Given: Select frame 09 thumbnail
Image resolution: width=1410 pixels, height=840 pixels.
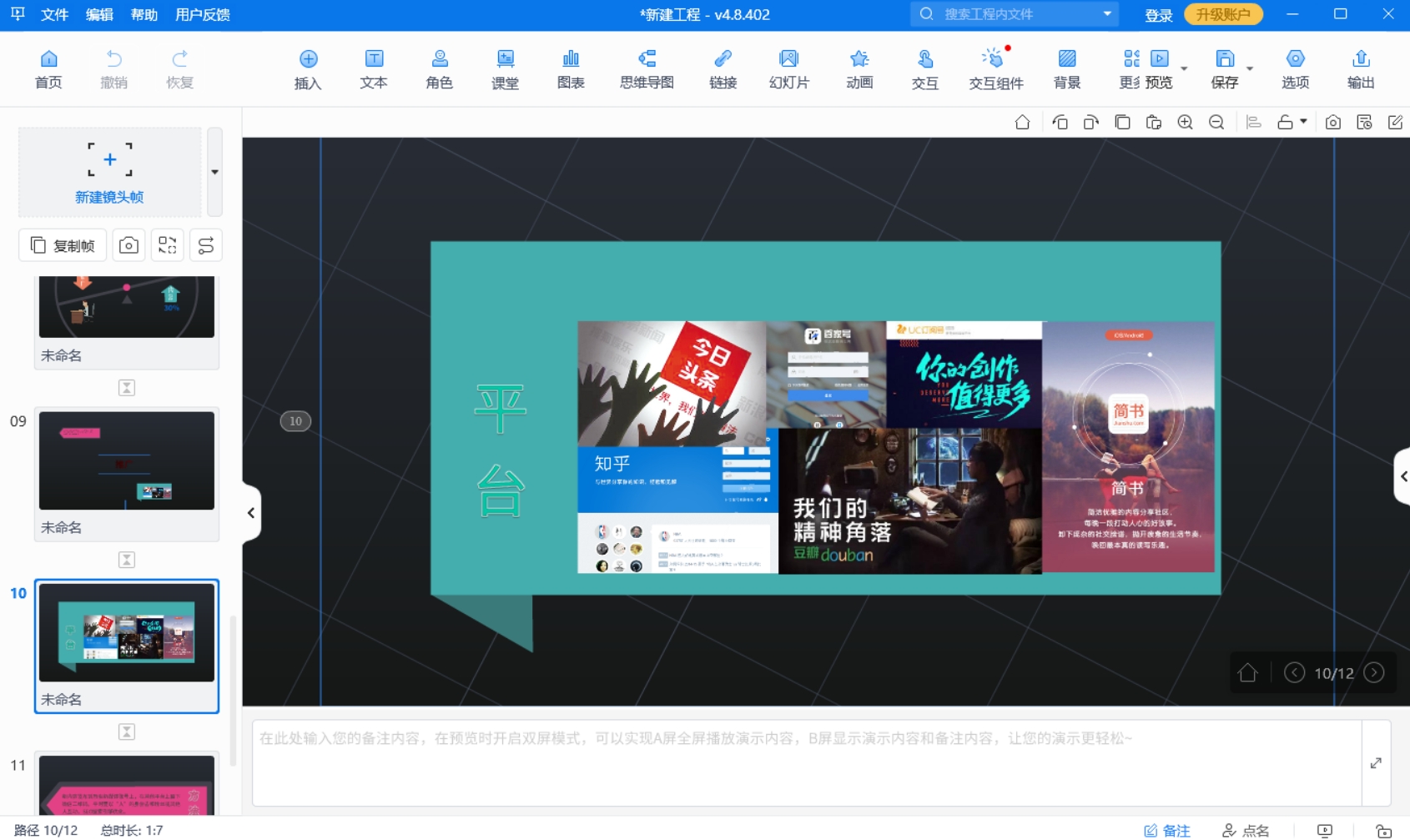Looking at the screenshot, I should pos(127,460).
